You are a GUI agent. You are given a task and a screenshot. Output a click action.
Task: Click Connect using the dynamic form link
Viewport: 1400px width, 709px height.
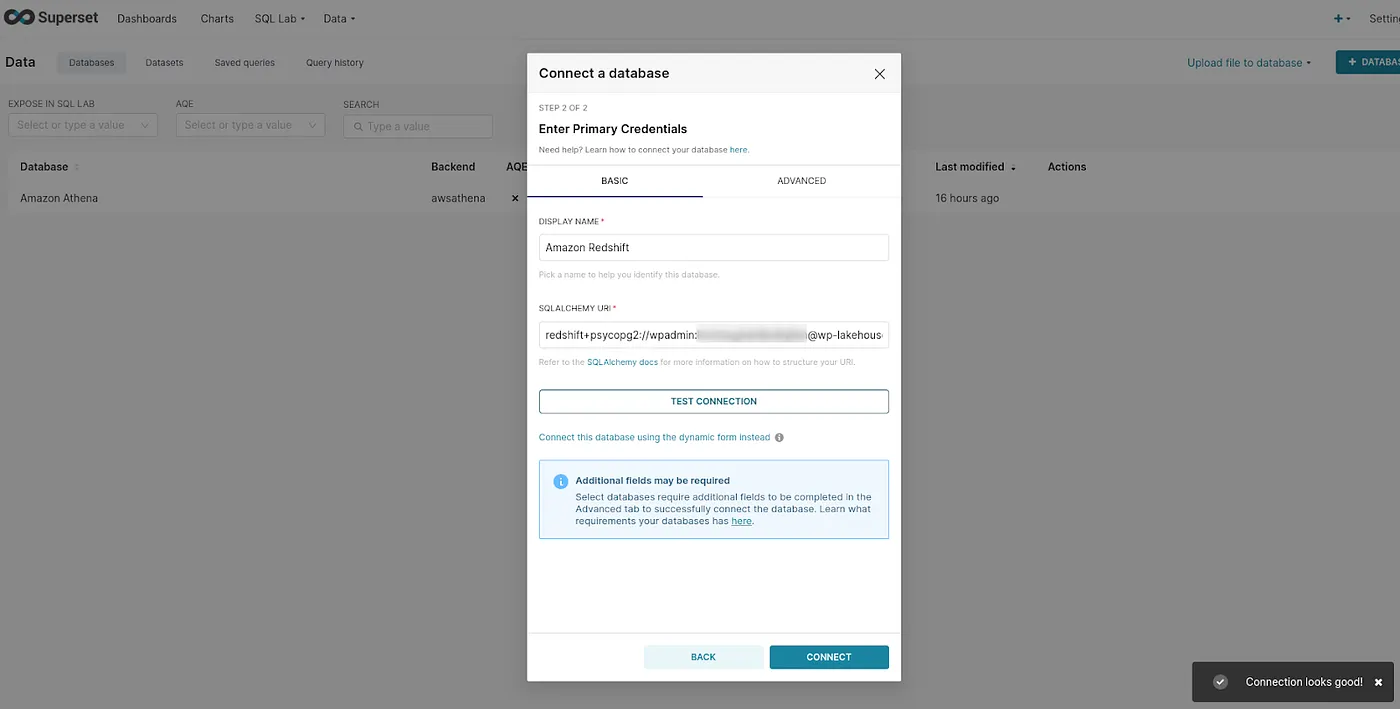[655, 438]
